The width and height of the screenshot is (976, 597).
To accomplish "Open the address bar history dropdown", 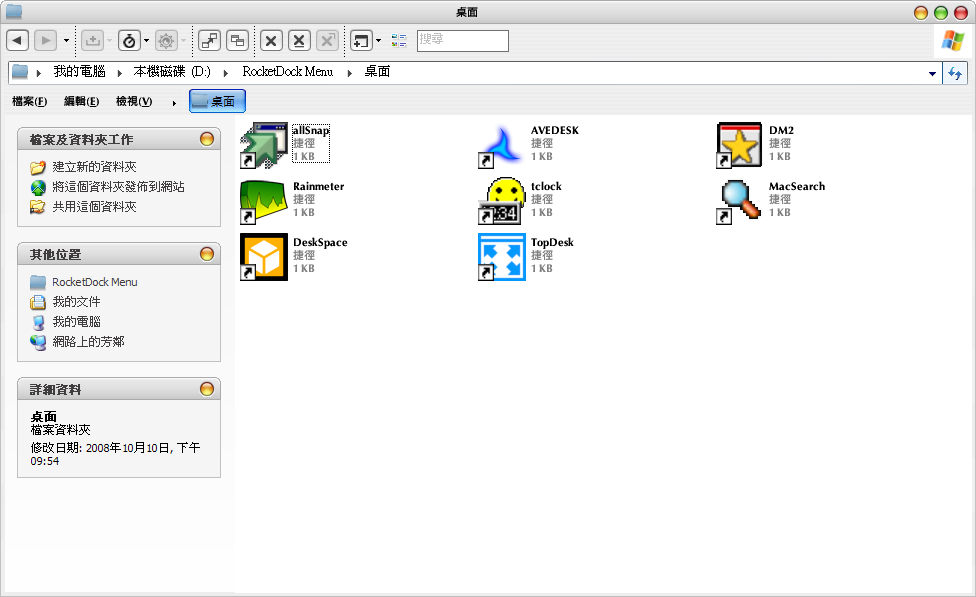I will coord(932,73).
